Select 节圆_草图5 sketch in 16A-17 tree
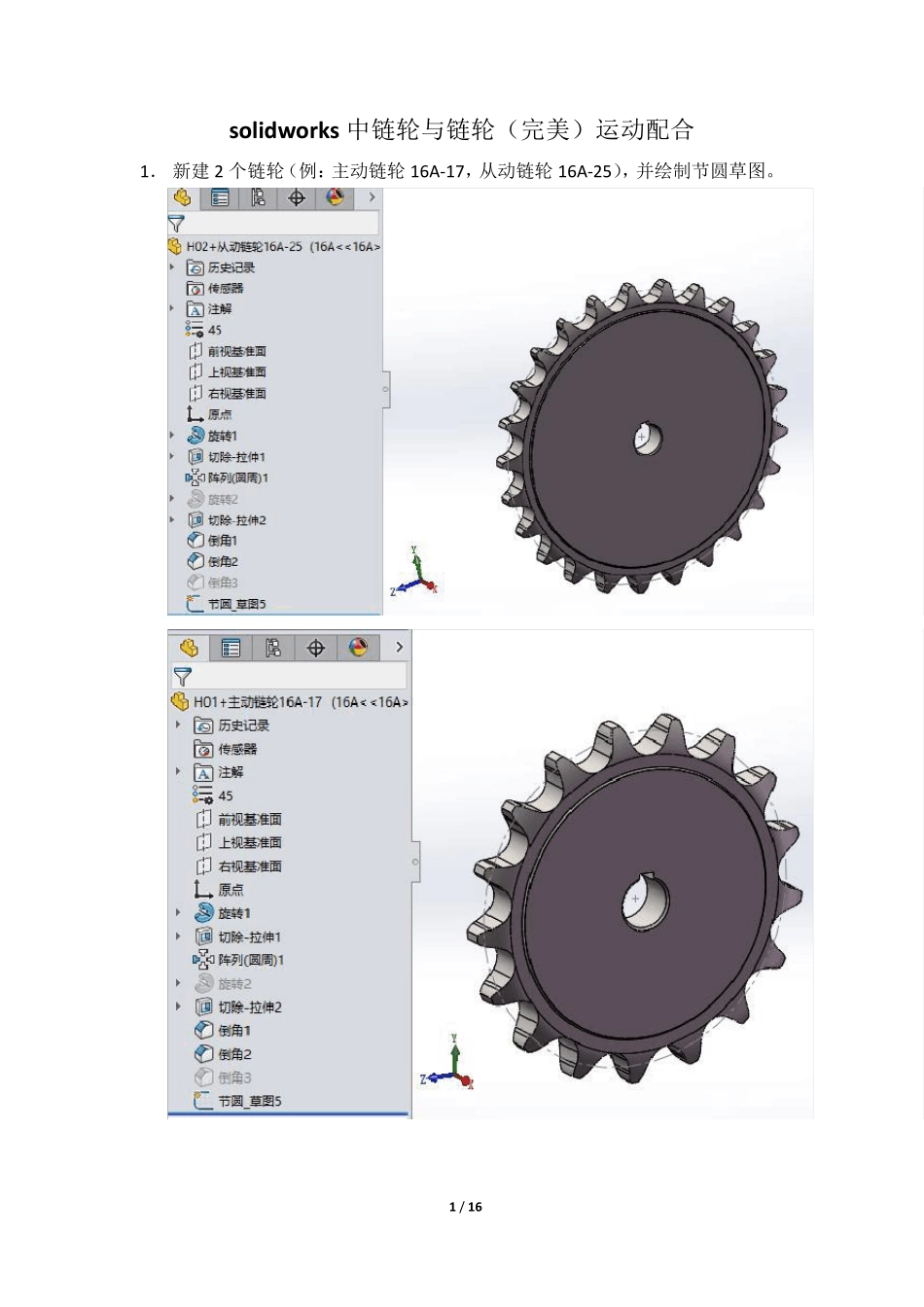Screen dimensions: 924x1307 click(237, 1101)
